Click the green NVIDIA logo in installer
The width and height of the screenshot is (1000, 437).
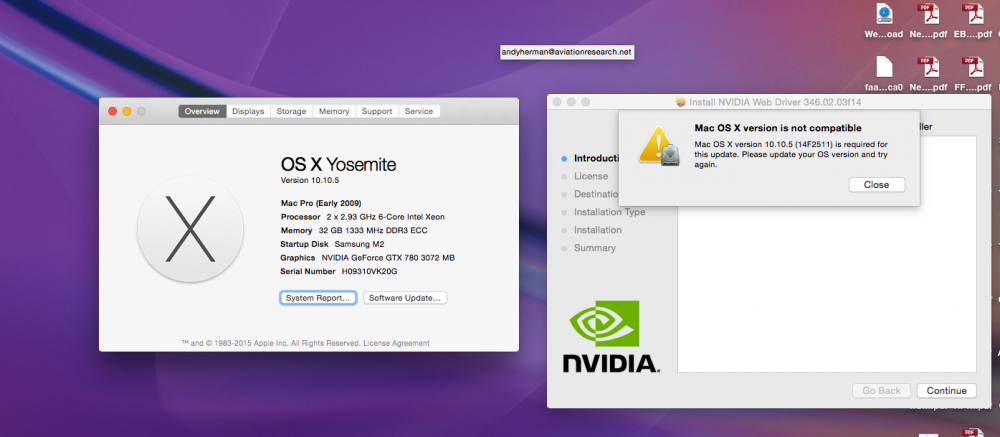(x=604, y=323)
